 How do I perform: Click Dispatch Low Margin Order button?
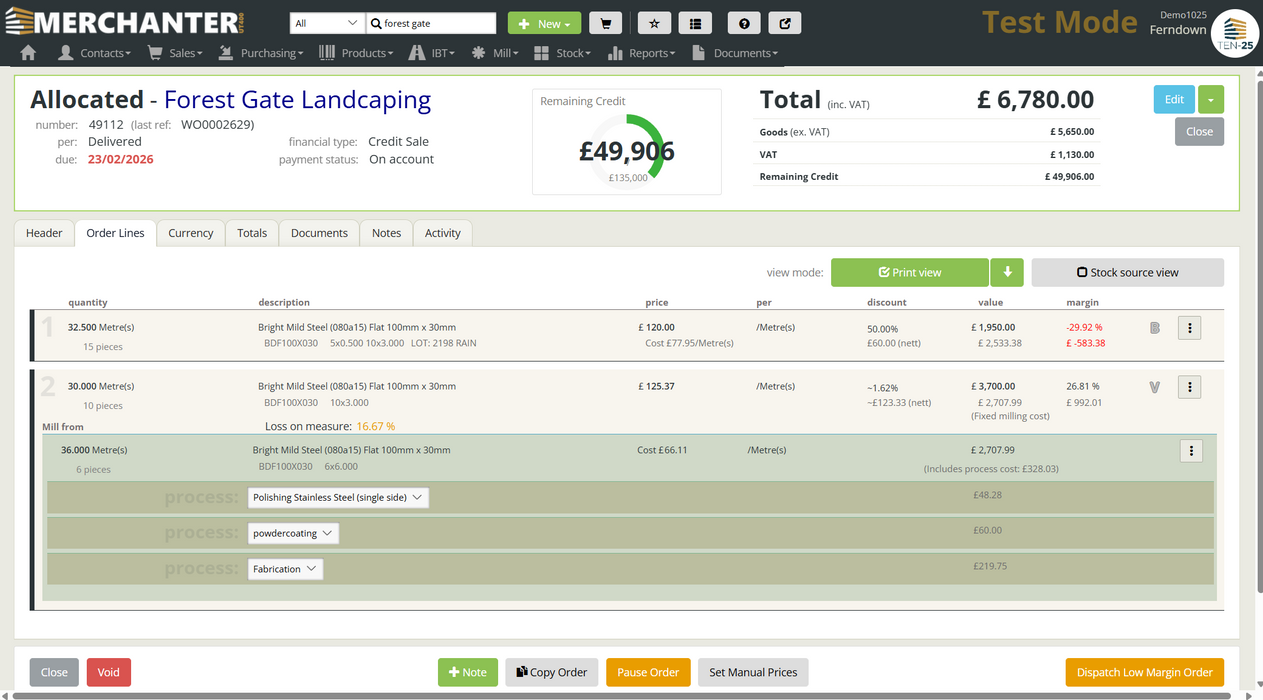(1145, 672)
